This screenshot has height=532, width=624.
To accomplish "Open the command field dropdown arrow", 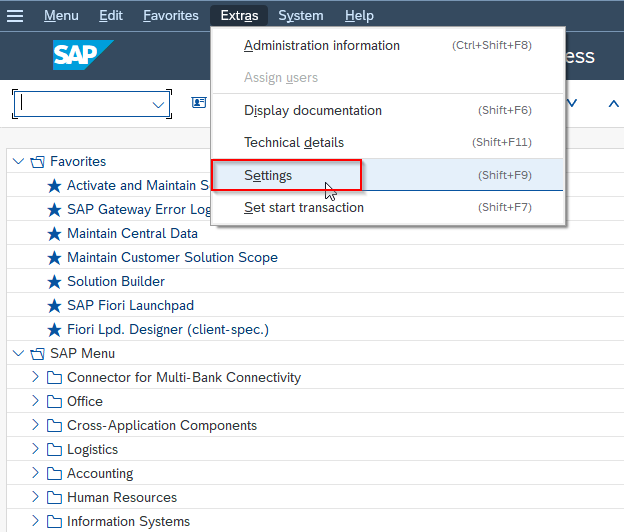I will point(158,105).
